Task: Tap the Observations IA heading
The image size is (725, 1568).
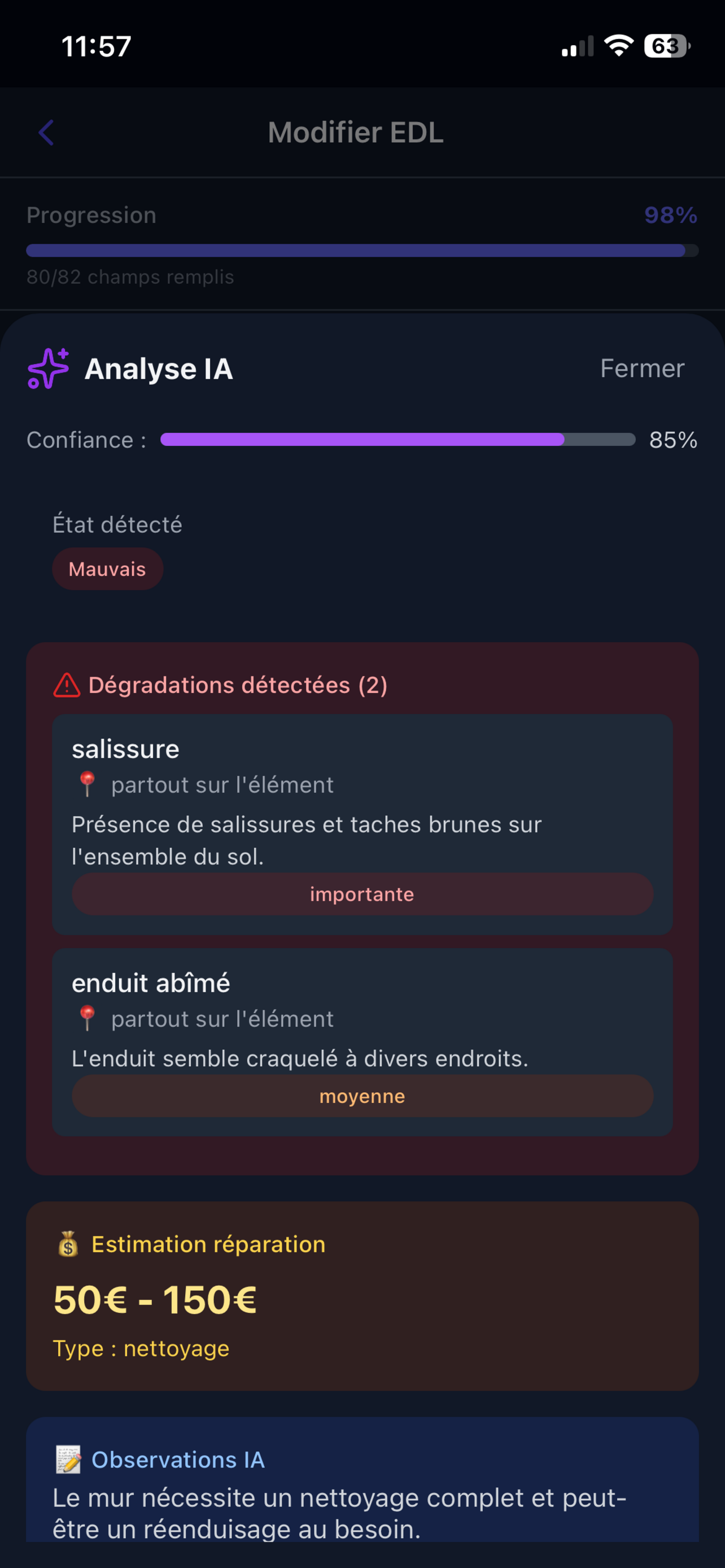Action: click(x=178, y=1460)
